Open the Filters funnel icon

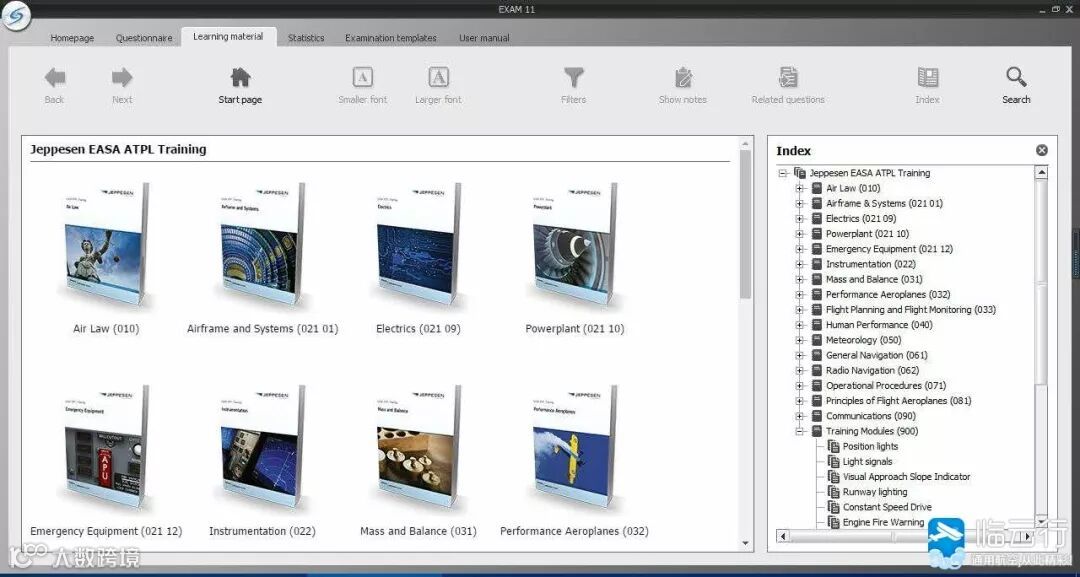tap(573, 78)
